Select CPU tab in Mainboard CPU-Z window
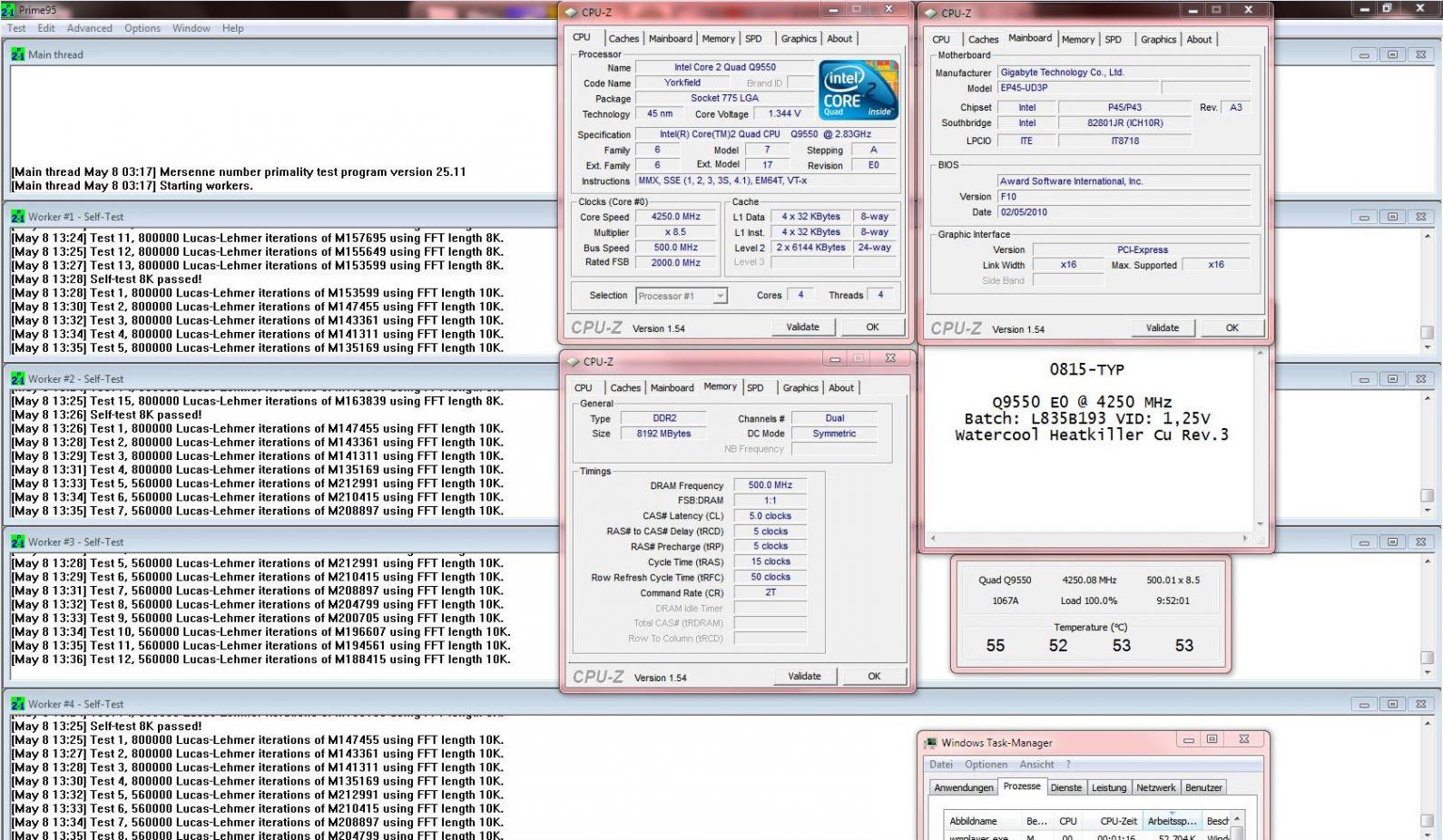The height and width of the screenshot is (840, 1443). [941, 39]
